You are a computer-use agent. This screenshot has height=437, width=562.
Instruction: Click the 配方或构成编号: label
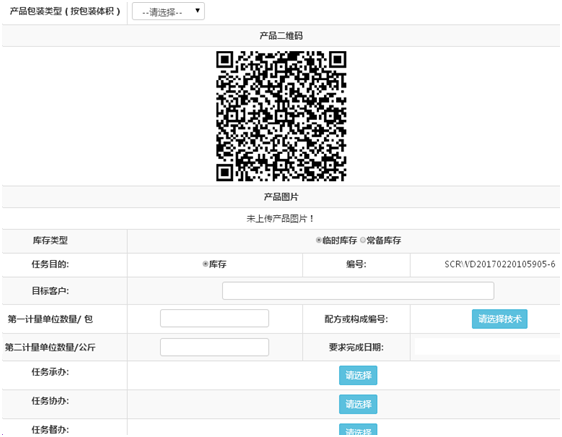[x=356, y=319]
